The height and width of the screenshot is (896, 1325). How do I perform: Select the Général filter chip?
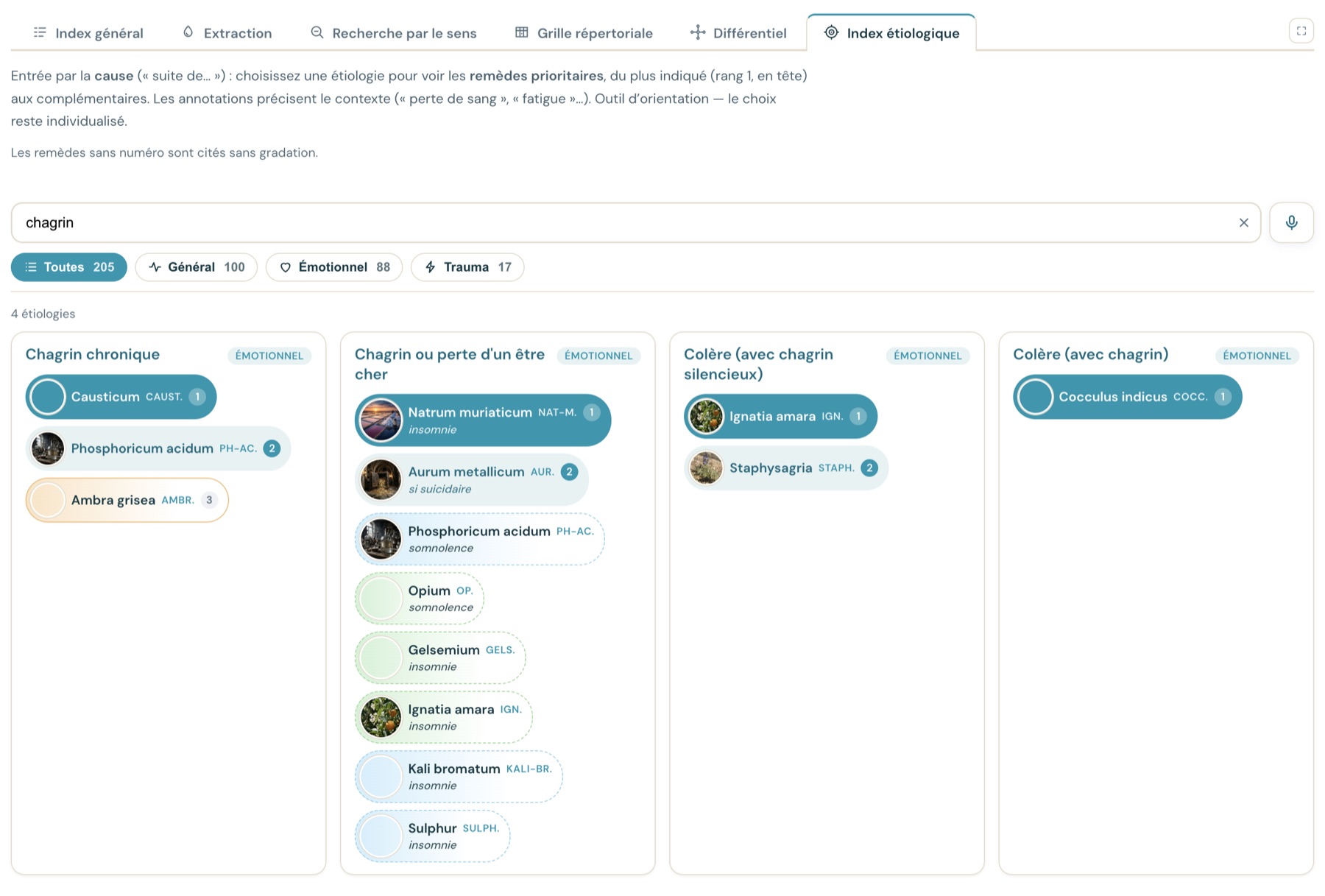click(196, 267)
